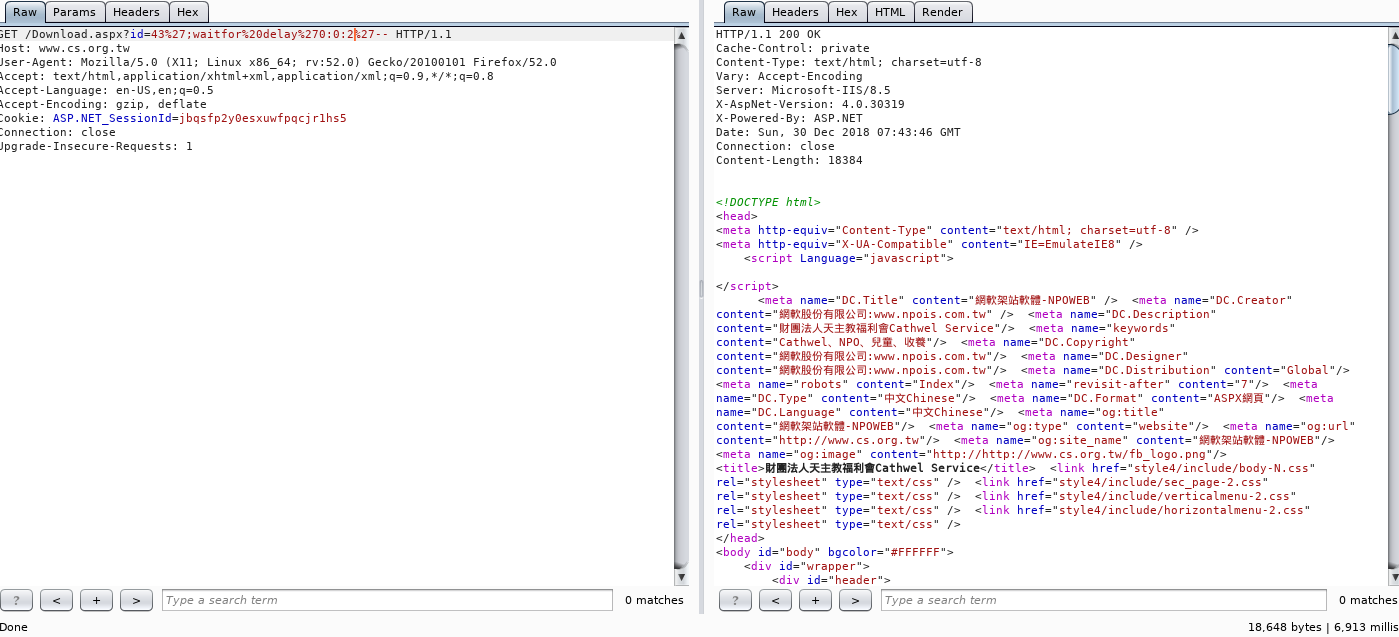This screenshot has width=1399, height=637.
Task: Click the 18,648 bytes | 6,913 millis status
Action: pyautogui.click(x=1322, y=627)
